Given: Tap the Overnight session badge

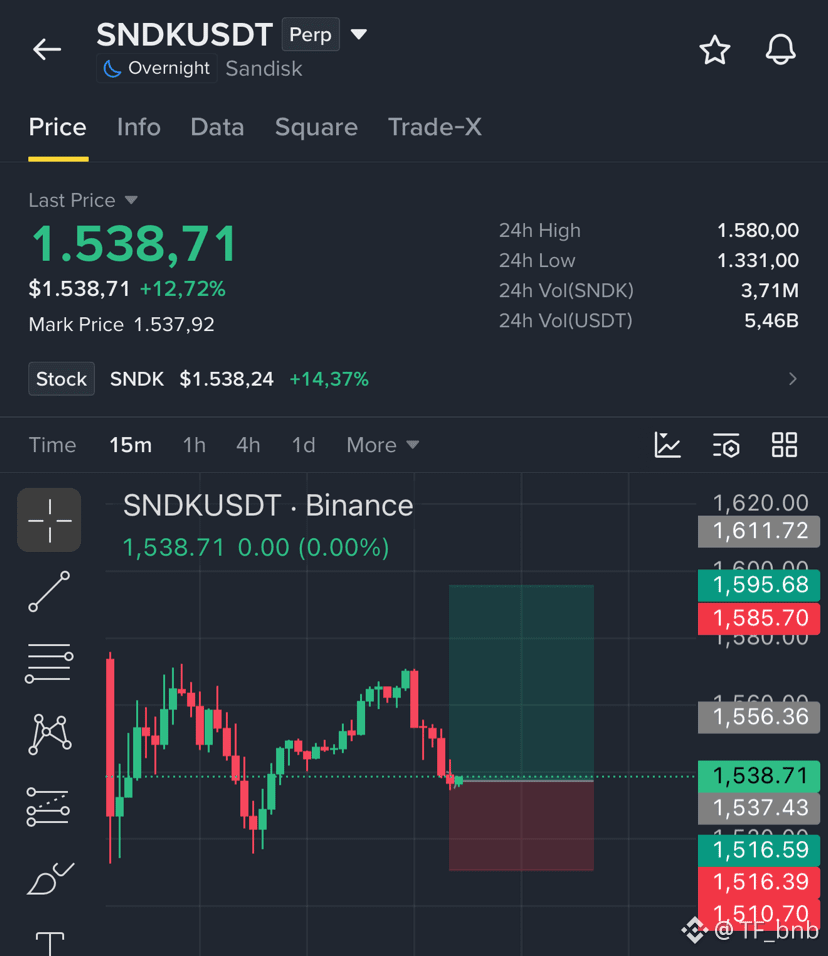Looking at the screenshot, I should (x=157, y=68).
